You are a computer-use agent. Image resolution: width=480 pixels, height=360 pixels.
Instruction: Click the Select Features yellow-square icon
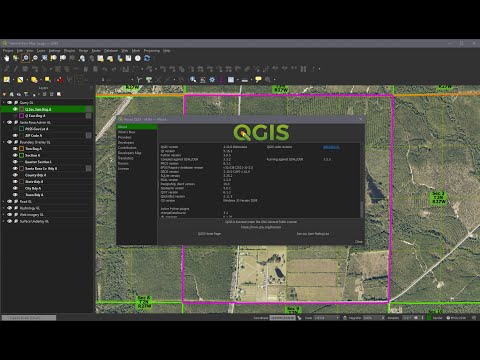(6, 80)
